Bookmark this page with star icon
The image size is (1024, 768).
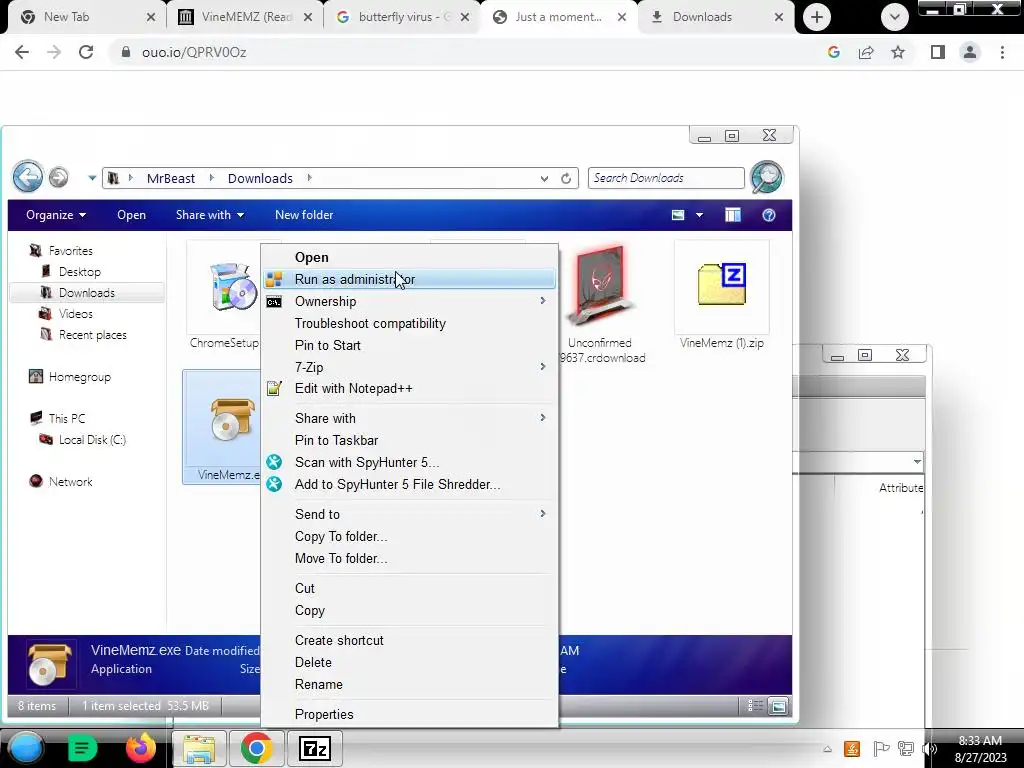click(898, 52)
